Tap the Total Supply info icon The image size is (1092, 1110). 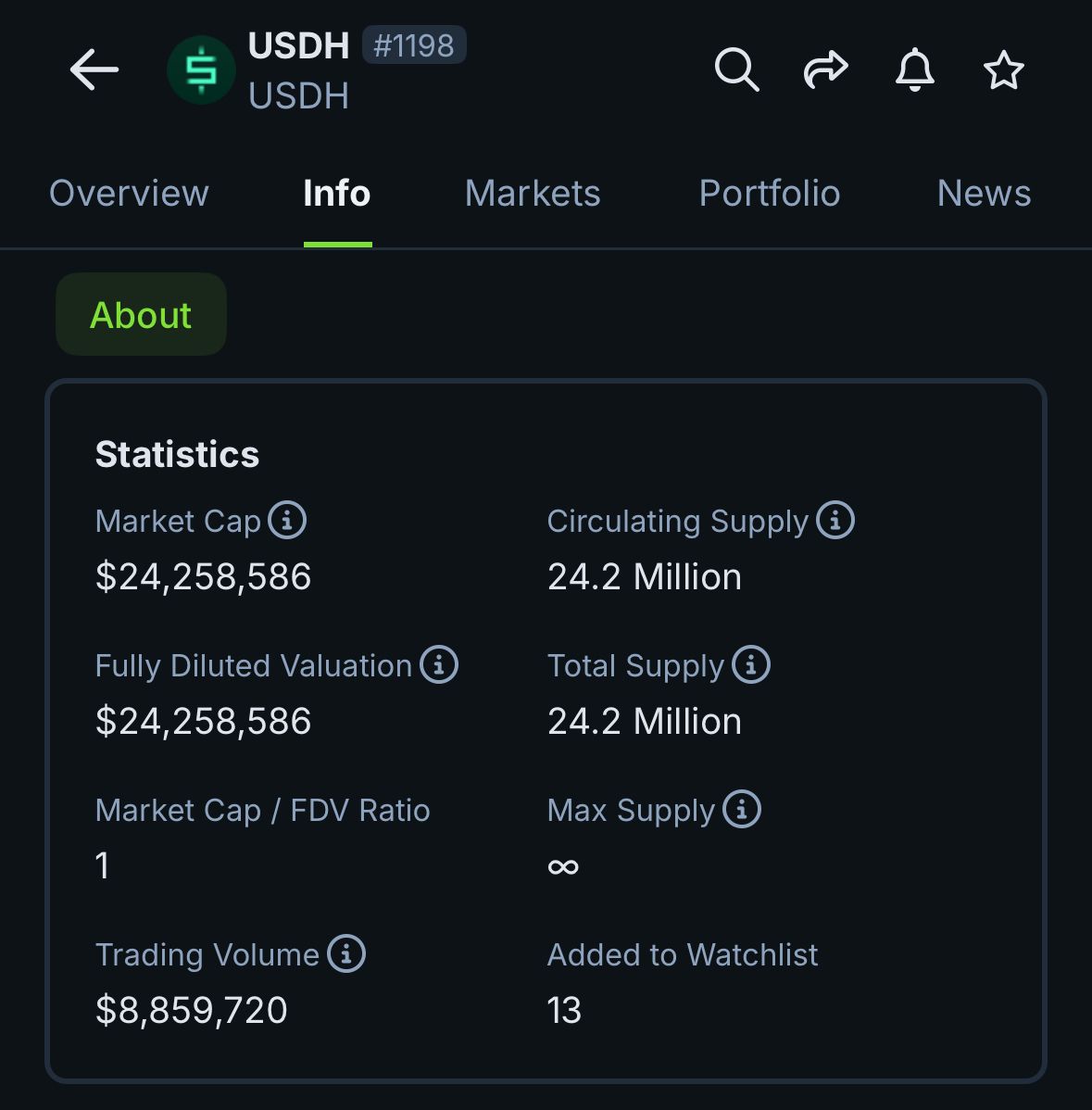(751, 664)
